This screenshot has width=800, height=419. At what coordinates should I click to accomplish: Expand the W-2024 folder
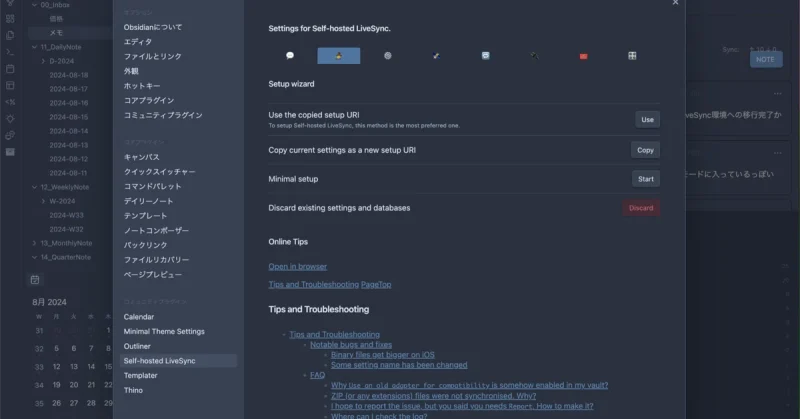(x=43, y=201)
